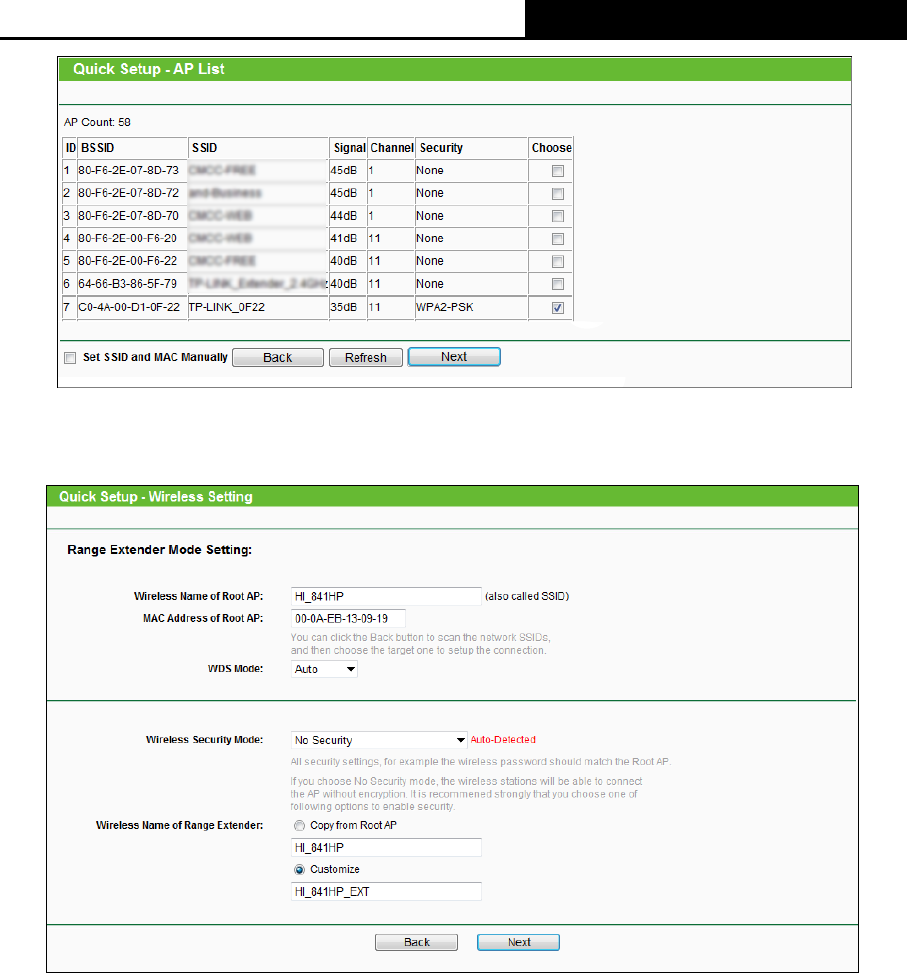The height and width of the screenshot is (973, 907).
Task: Click the red Auto-Detected label
Action: (503, 740)
